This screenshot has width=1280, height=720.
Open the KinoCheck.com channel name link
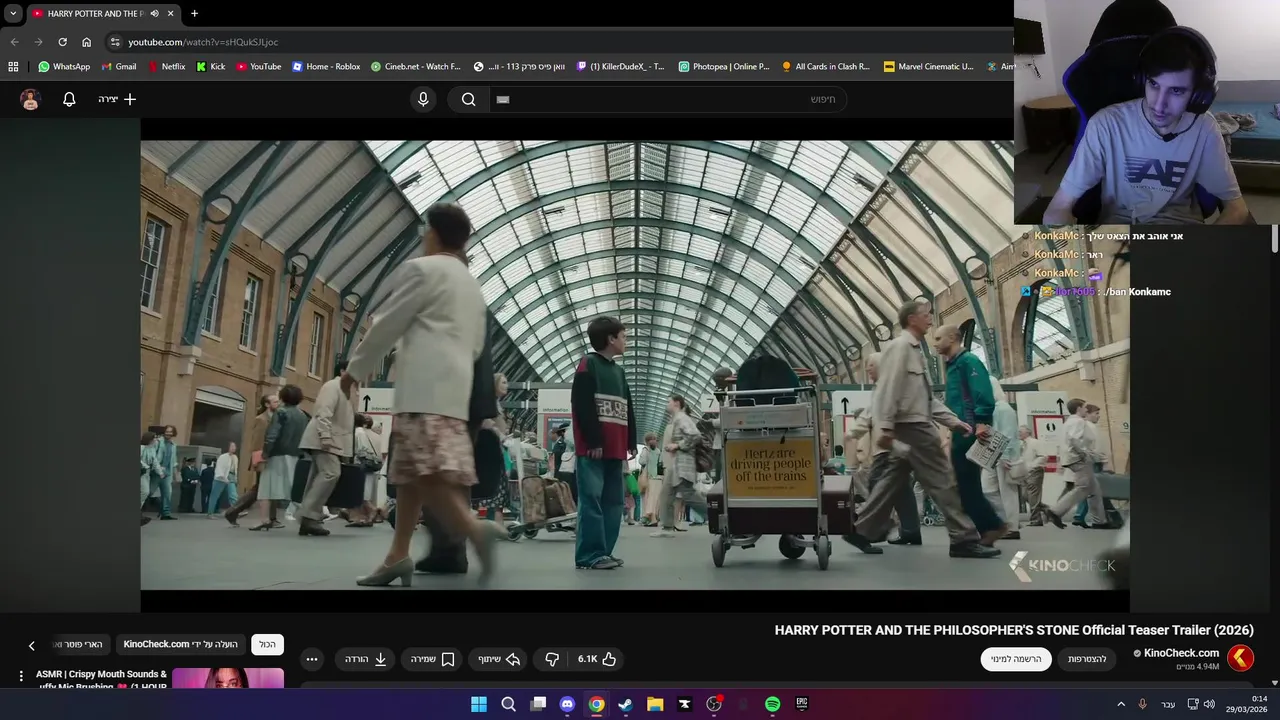click(x=1181, y=653)
